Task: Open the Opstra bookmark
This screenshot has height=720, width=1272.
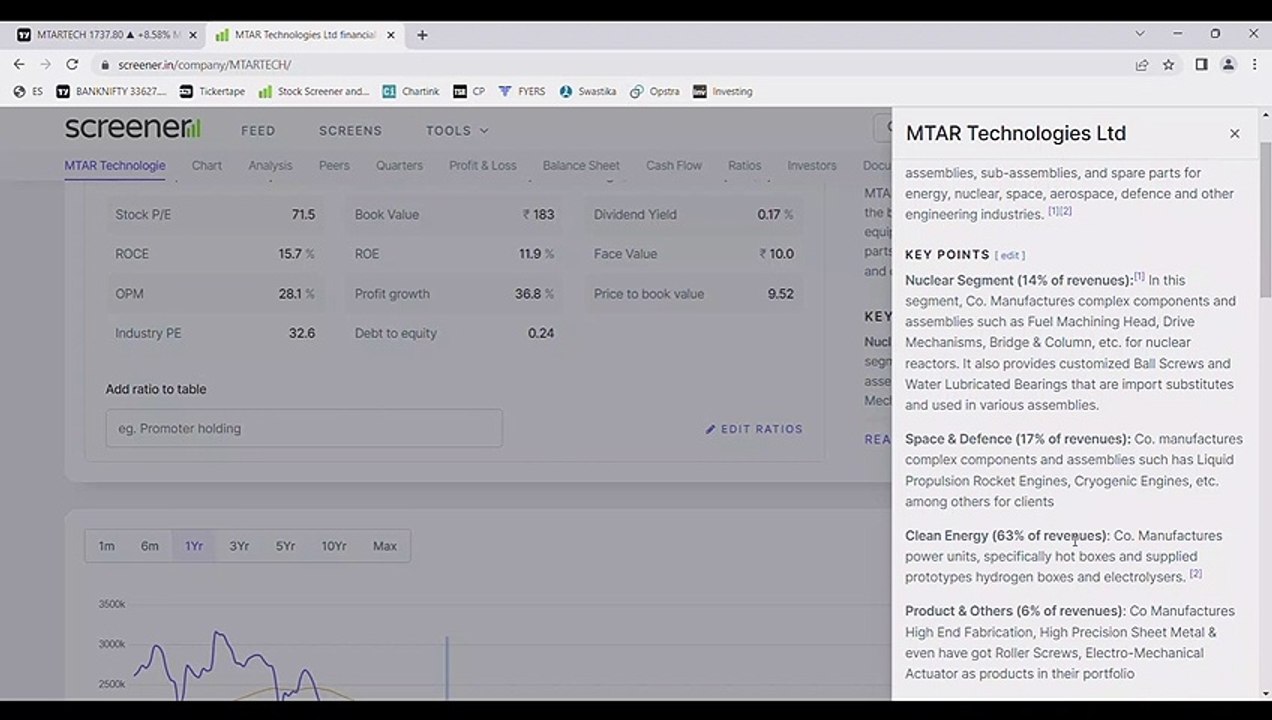Action: (x=655, y=91)
